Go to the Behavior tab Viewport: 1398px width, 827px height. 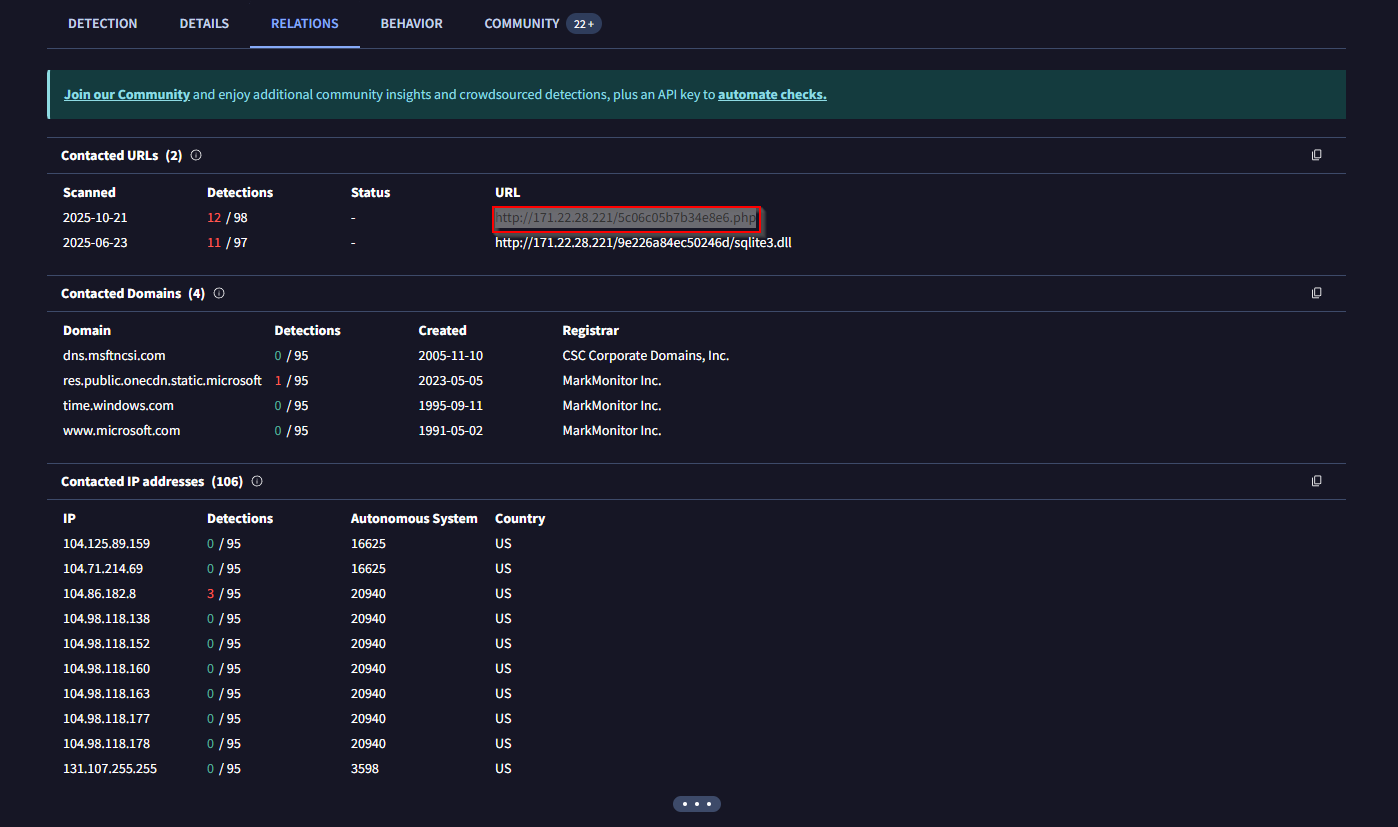pos(411,23)
